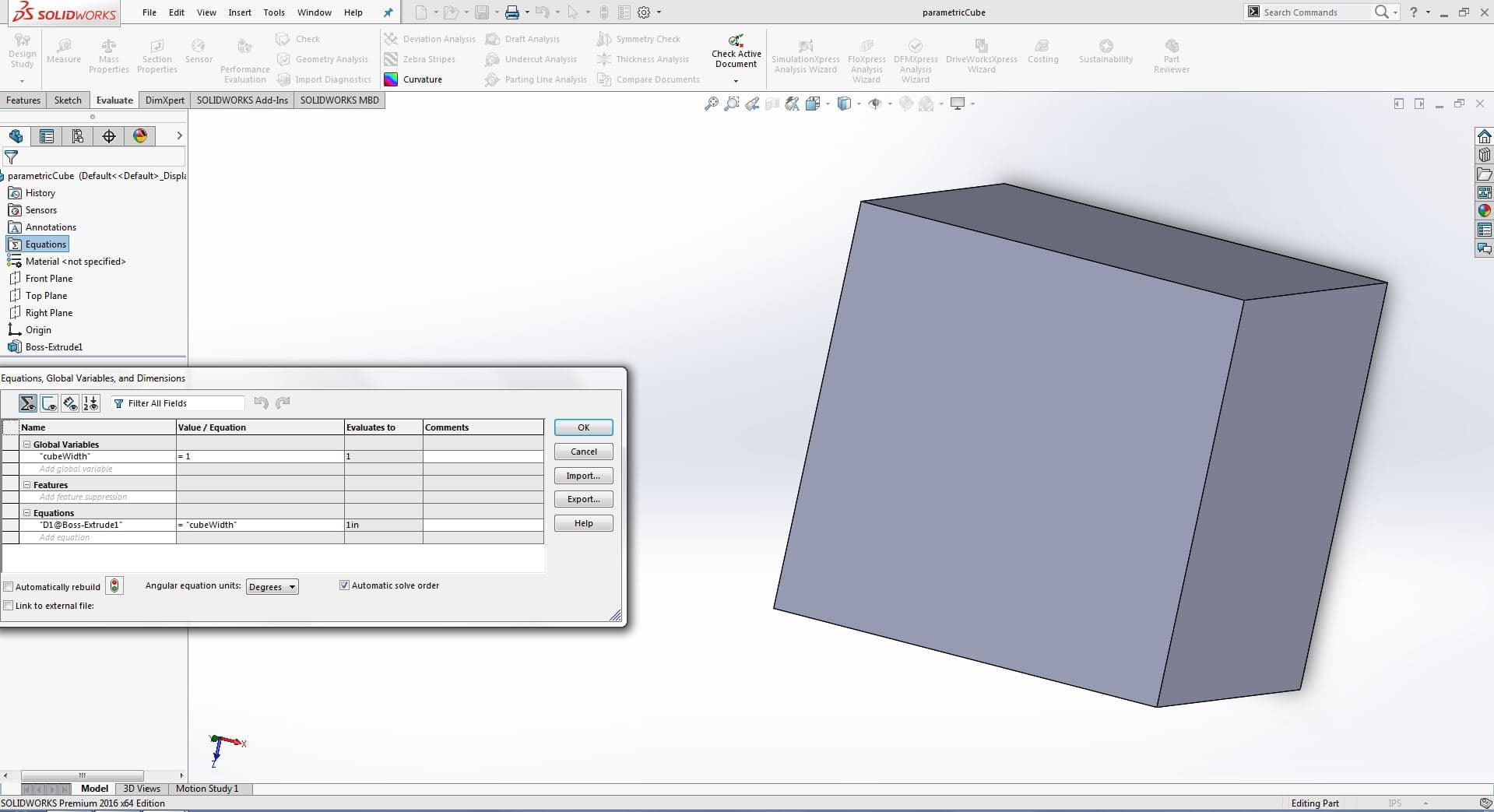Switch to Equation View in dialog

(x=28, y=403)
